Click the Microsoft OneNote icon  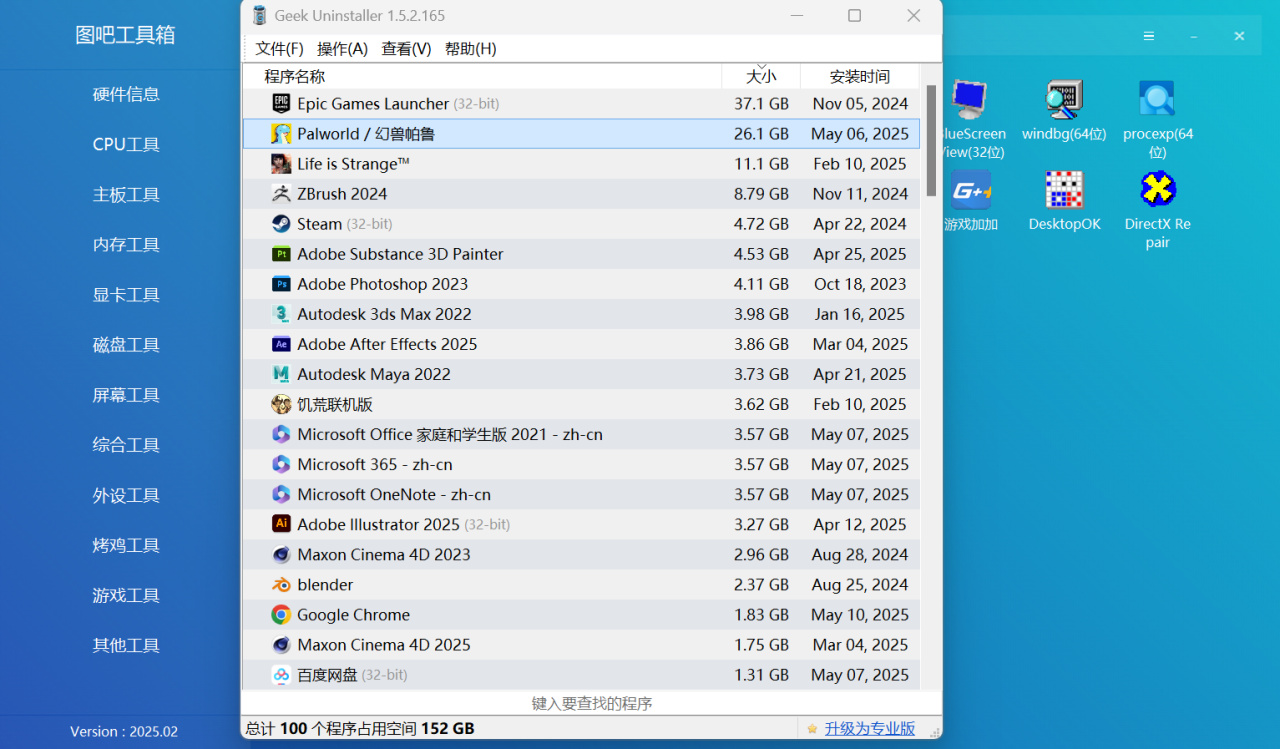281,494
